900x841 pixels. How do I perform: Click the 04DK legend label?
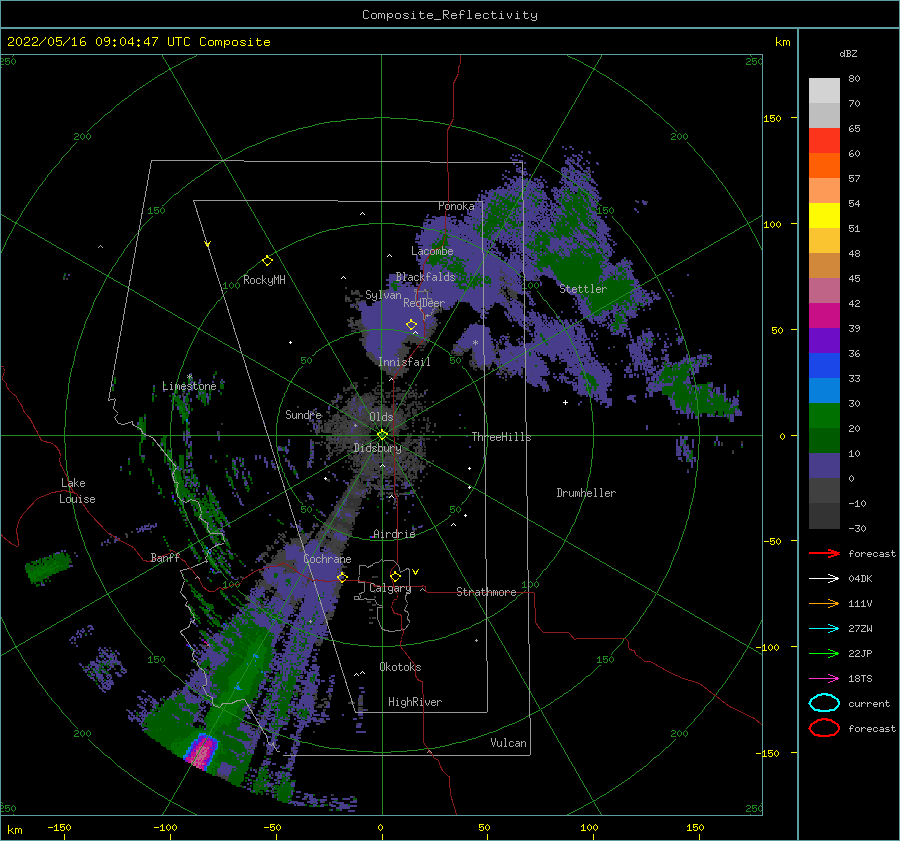click(860, 579)
